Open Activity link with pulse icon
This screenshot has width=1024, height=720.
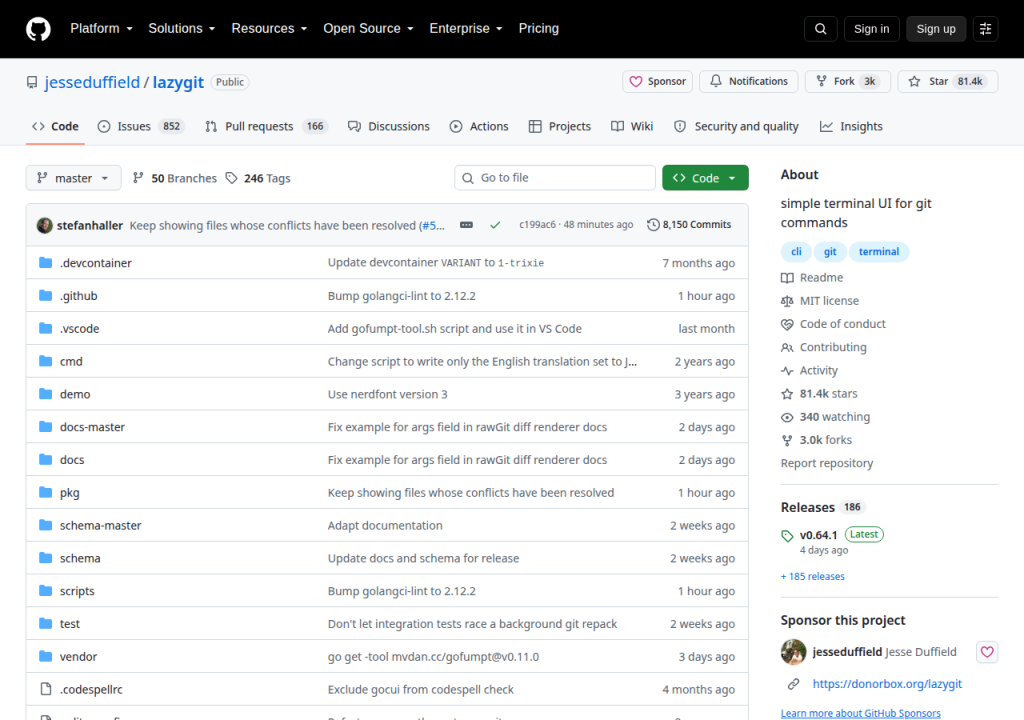(x=809, y=370)
